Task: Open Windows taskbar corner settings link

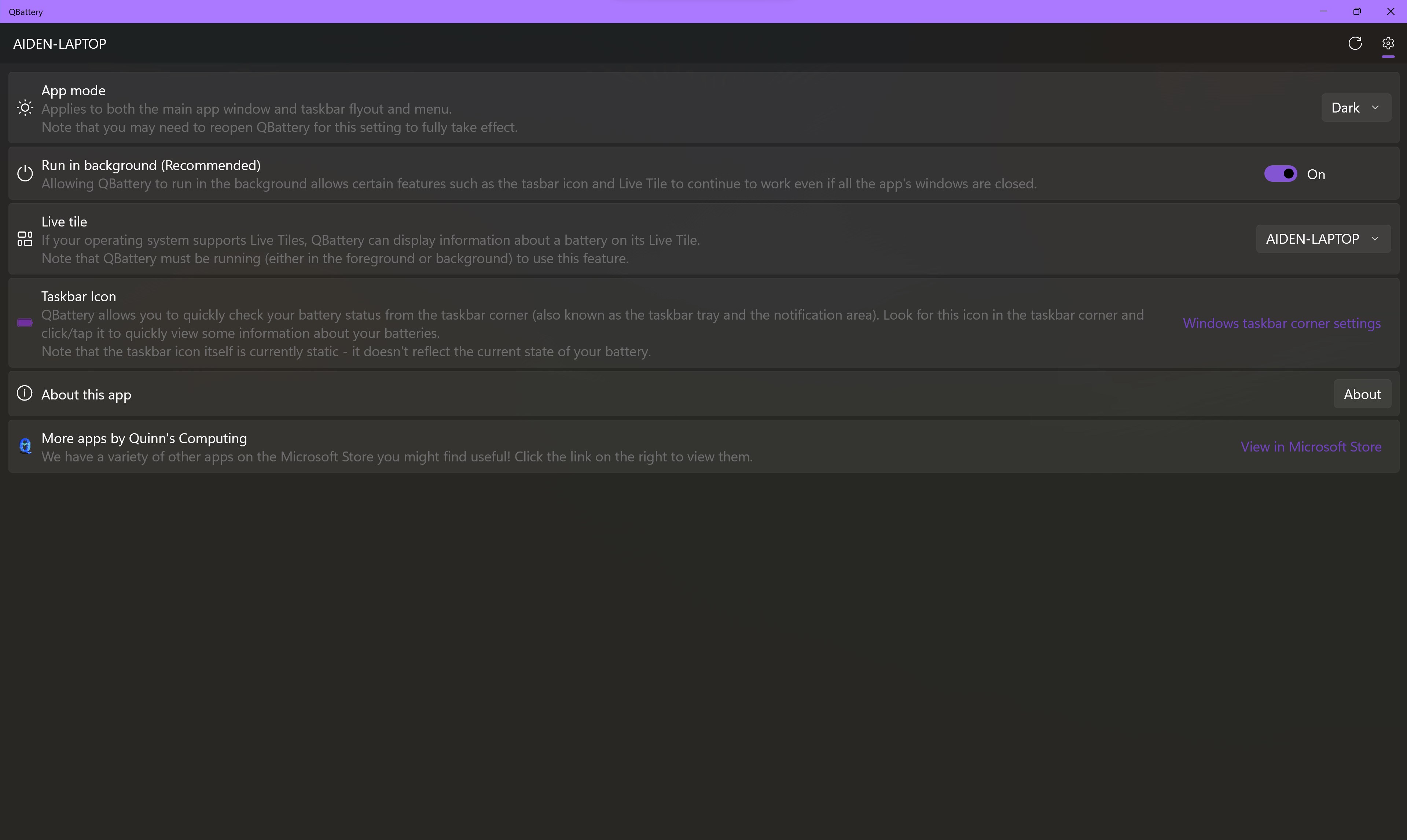Action: [x=1281, y=323]
